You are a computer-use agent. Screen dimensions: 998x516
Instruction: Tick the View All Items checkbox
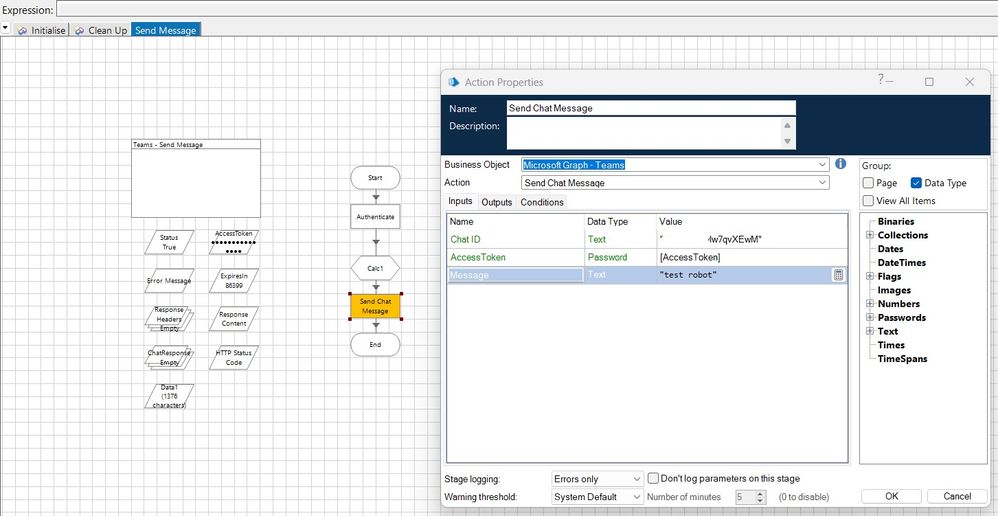tap(868, 201)
